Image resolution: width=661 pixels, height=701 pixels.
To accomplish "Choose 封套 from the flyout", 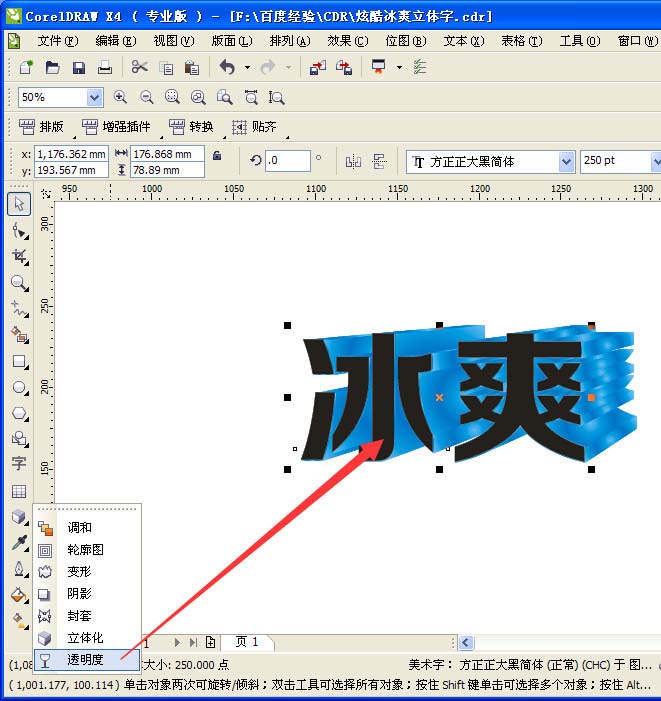I will (x=87, y=616).
